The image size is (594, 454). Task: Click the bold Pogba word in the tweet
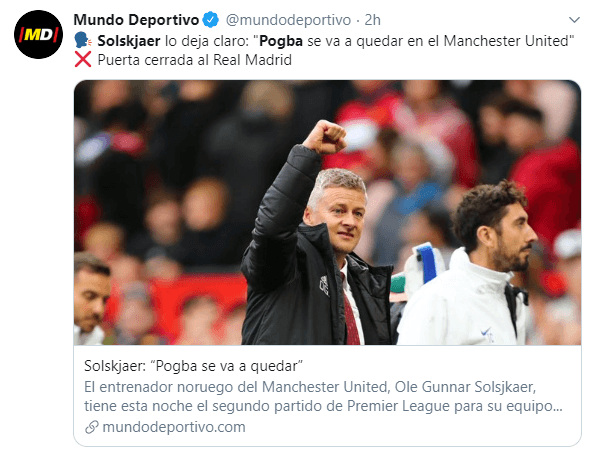tap(281, 41)
